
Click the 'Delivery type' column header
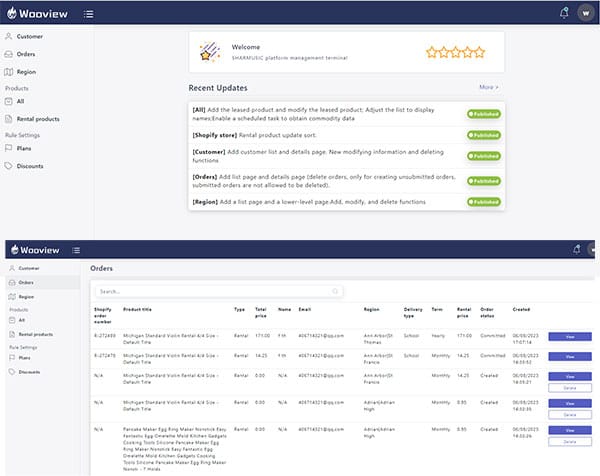click(413, 312)
